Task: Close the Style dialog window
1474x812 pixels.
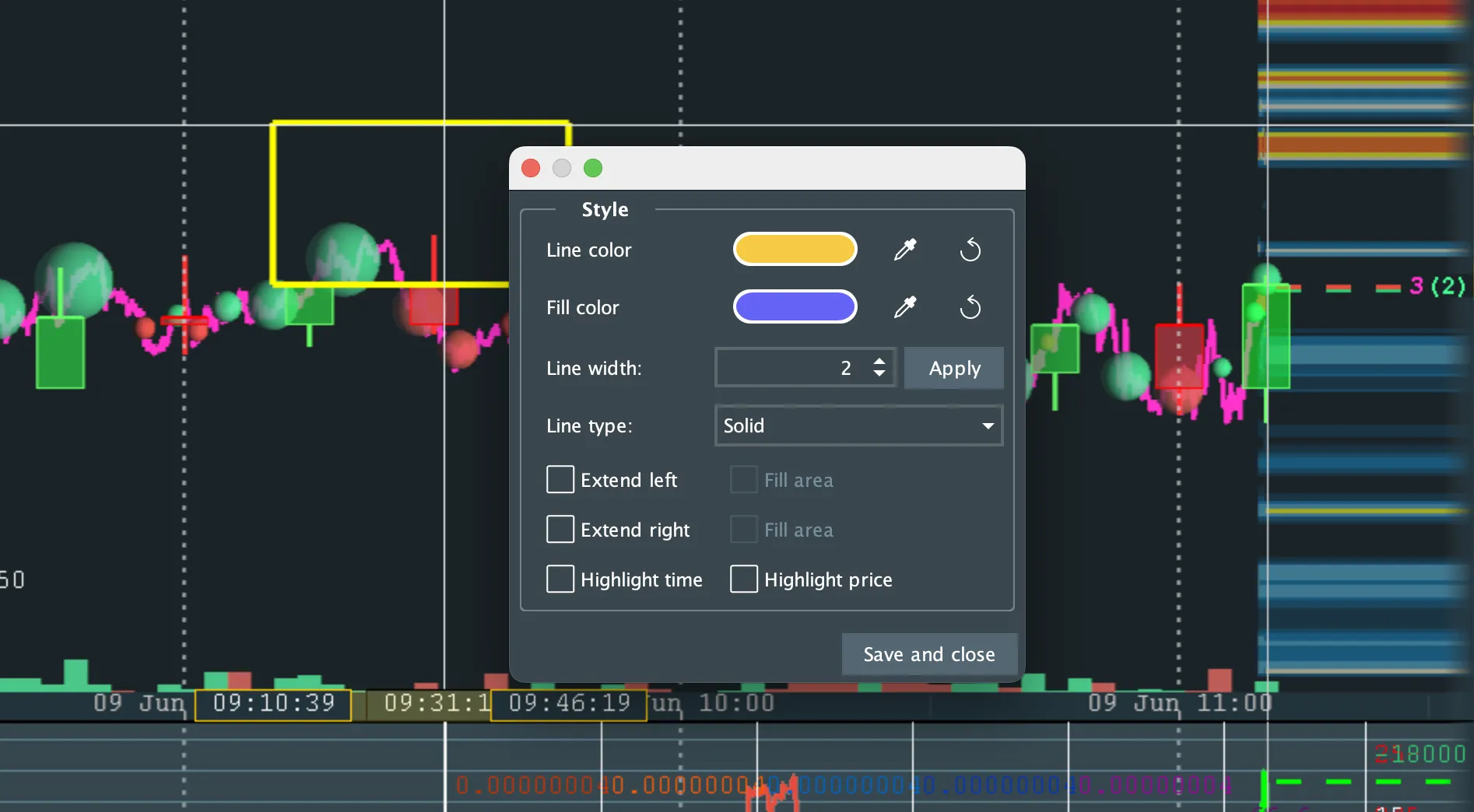Action: tap(531, 168)
